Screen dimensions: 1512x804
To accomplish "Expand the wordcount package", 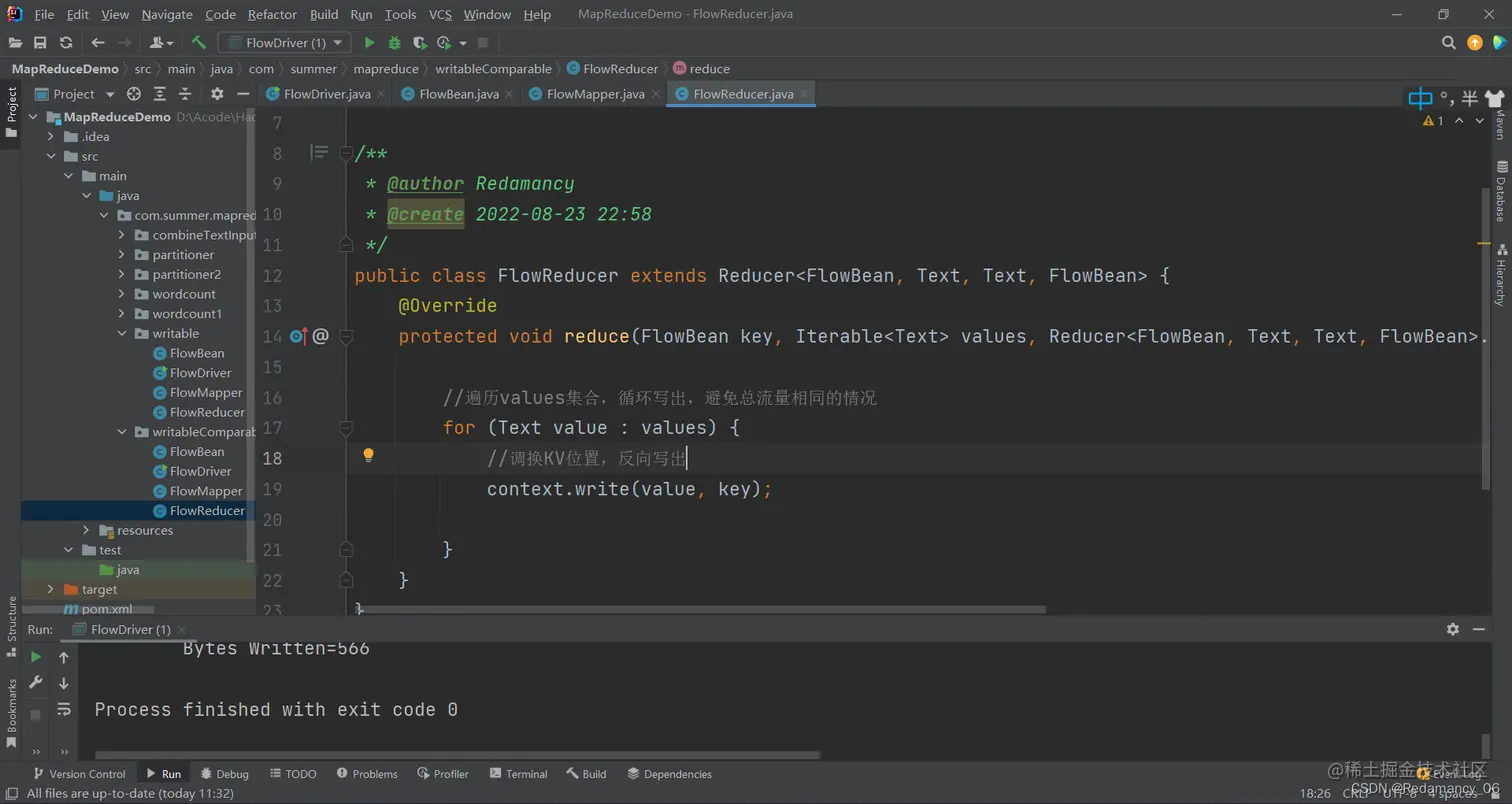I will tap(121, 294).
